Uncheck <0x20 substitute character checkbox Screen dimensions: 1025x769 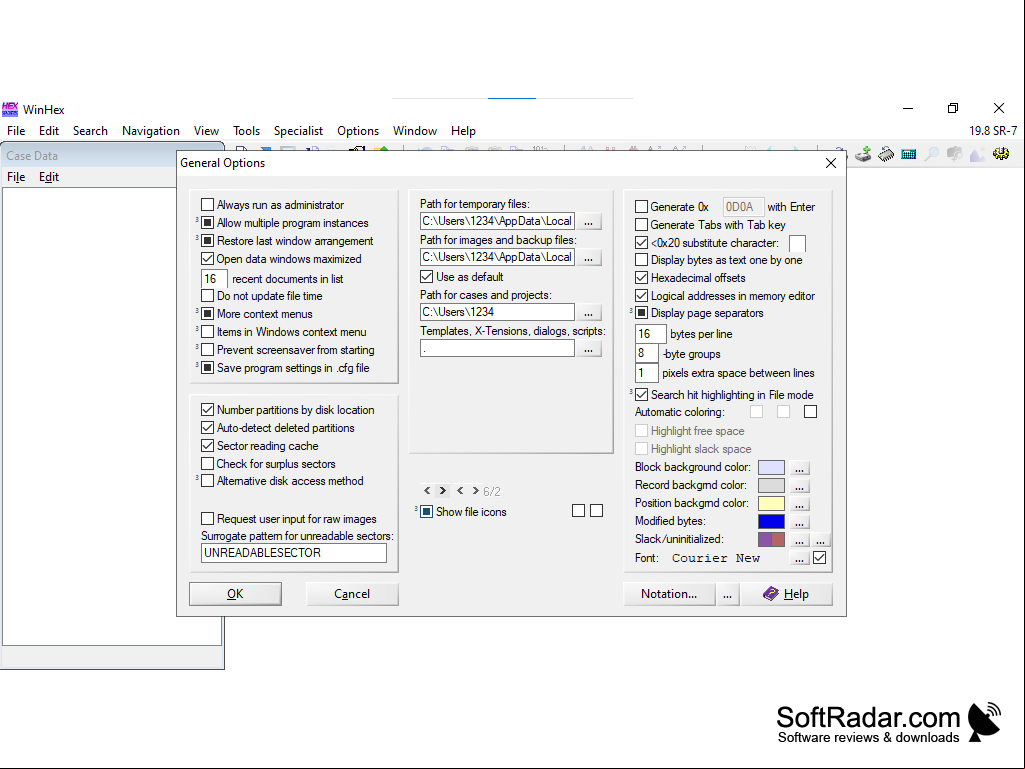tap(641, 243)
